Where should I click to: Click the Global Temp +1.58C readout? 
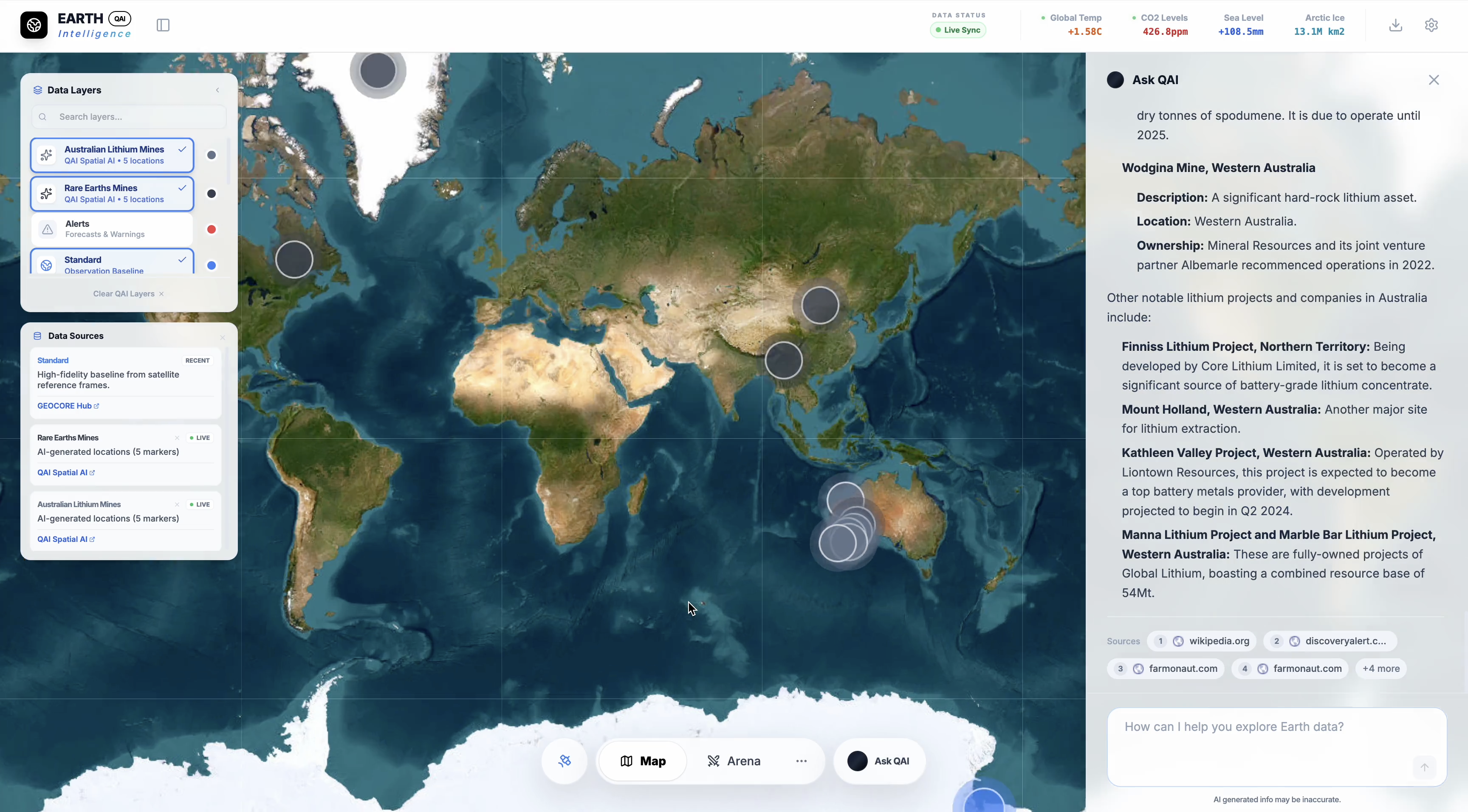pos(1071,25)
